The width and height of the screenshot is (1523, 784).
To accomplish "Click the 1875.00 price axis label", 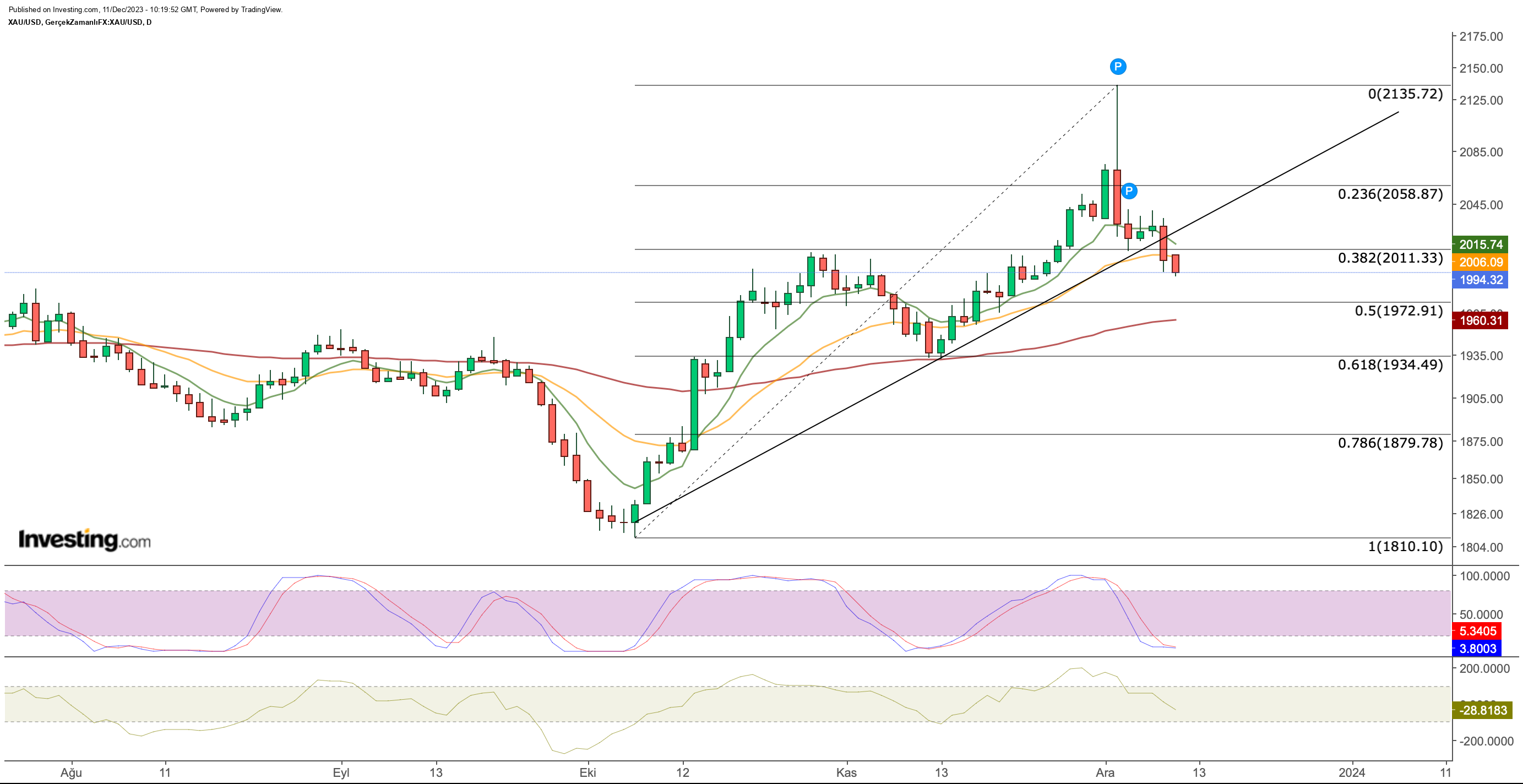I will tap(1481, 442).
